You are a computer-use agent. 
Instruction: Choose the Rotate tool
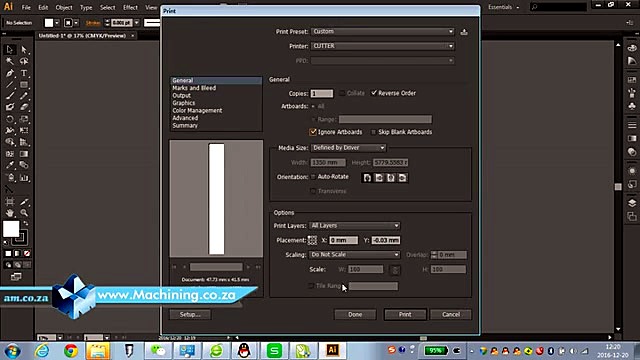(x=10, y=119)
